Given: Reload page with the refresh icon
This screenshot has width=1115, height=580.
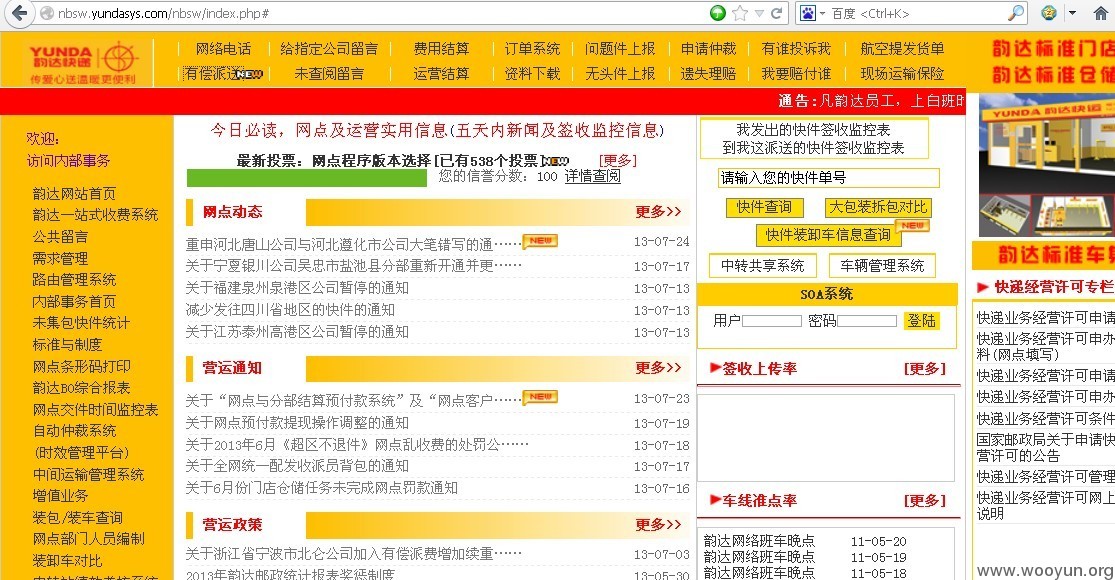Looking at the screenshot, I should pyautogui.click(x=776, y=13).
